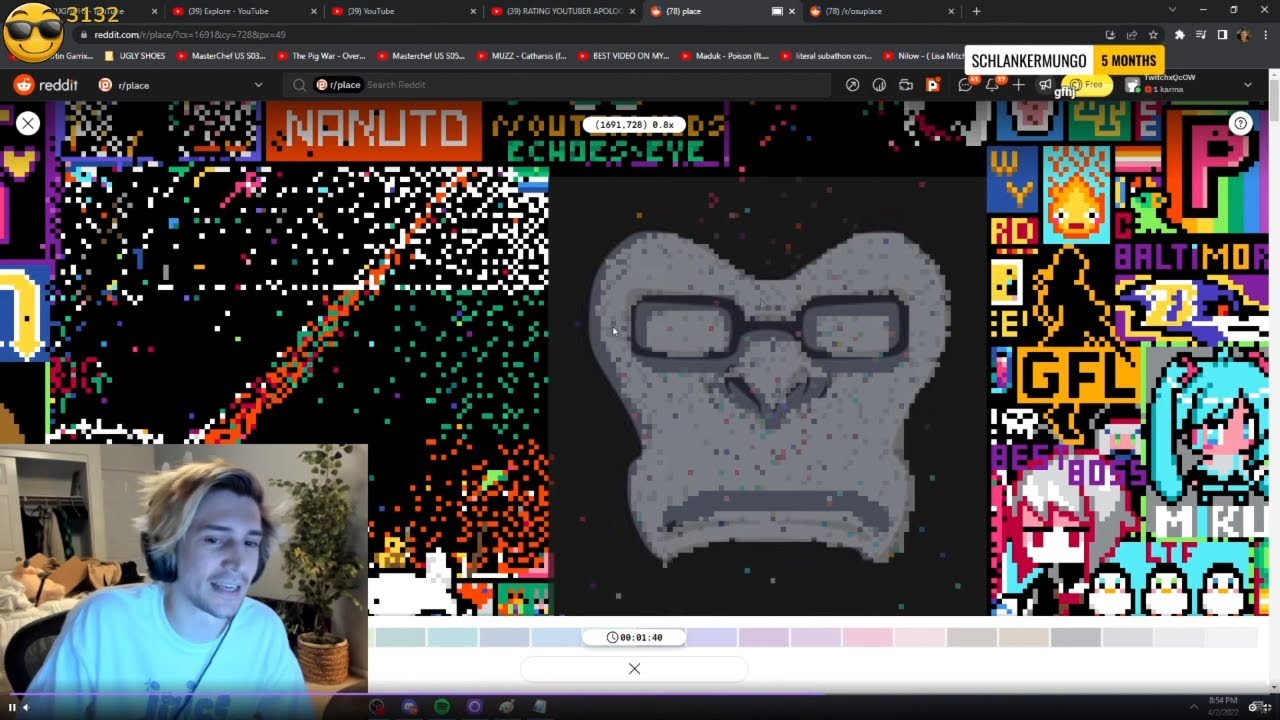Open the Chrome three-dot menu
The width and height of the screenshot is (1280, 720).
[x=1264, y=34]
